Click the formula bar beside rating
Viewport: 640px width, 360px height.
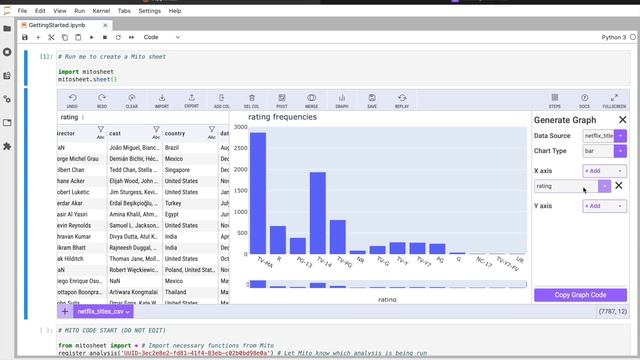click(155, 117)
